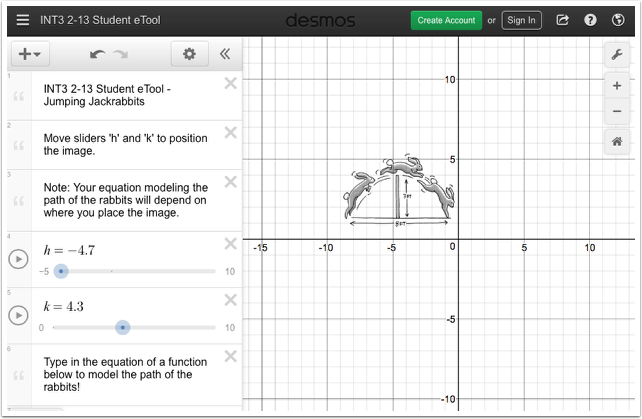Click the h slider maximum value 10
This screenshot has height=419, width=642.
point(230,271)
